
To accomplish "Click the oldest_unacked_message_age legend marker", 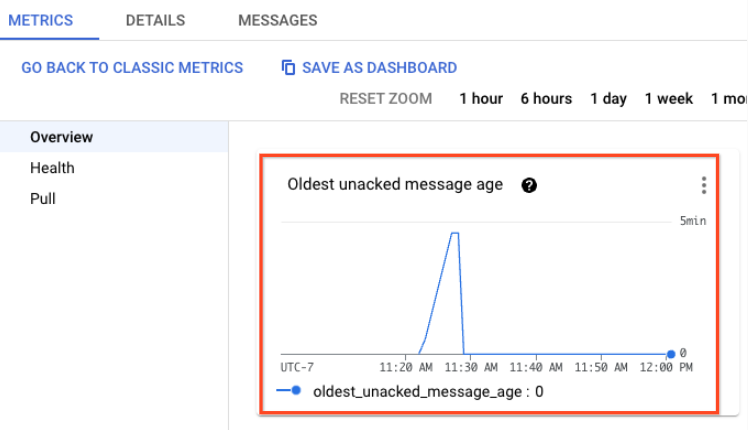I will click(295, 392).
